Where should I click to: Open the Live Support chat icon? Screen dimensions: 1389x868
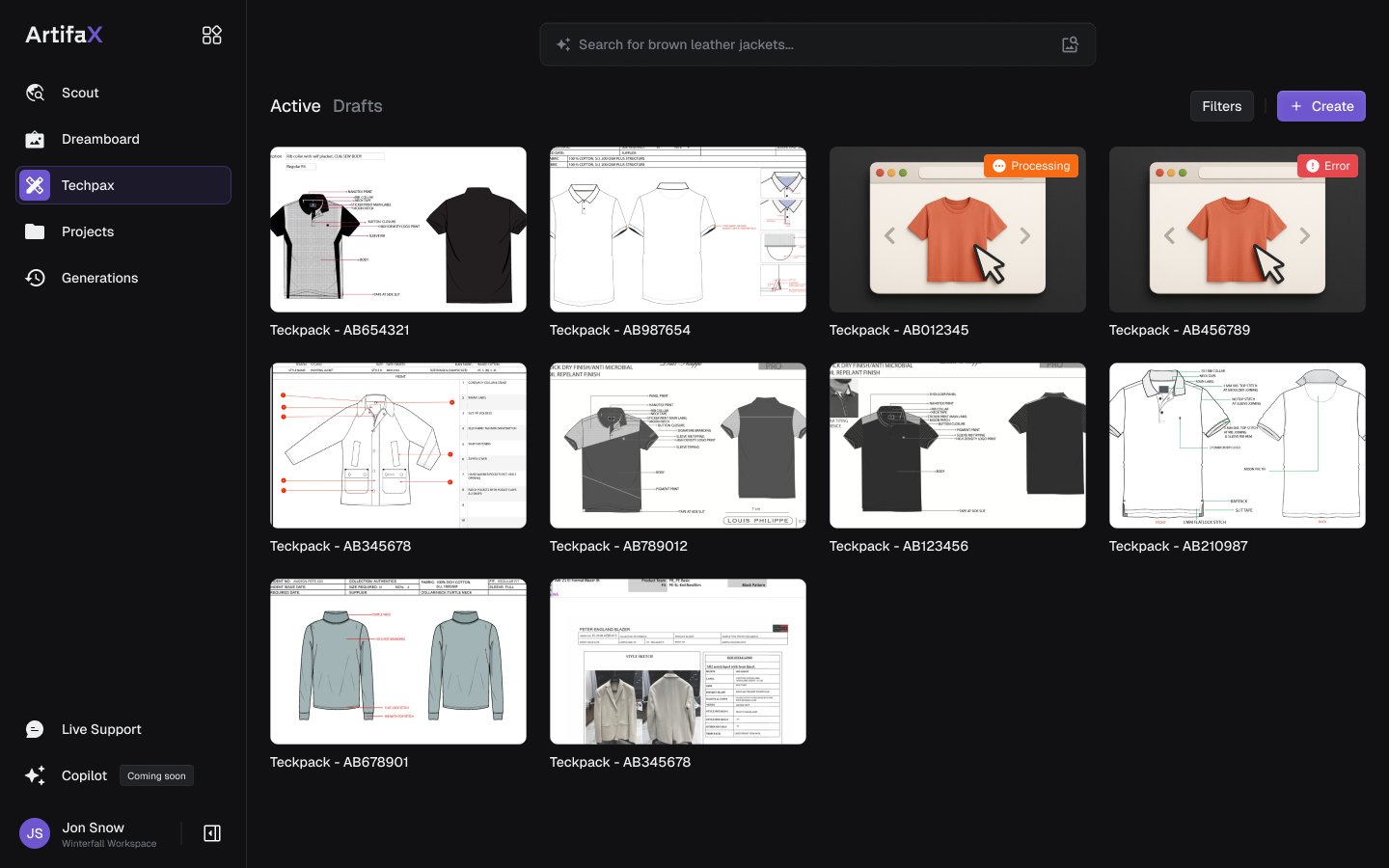[36, 729]
